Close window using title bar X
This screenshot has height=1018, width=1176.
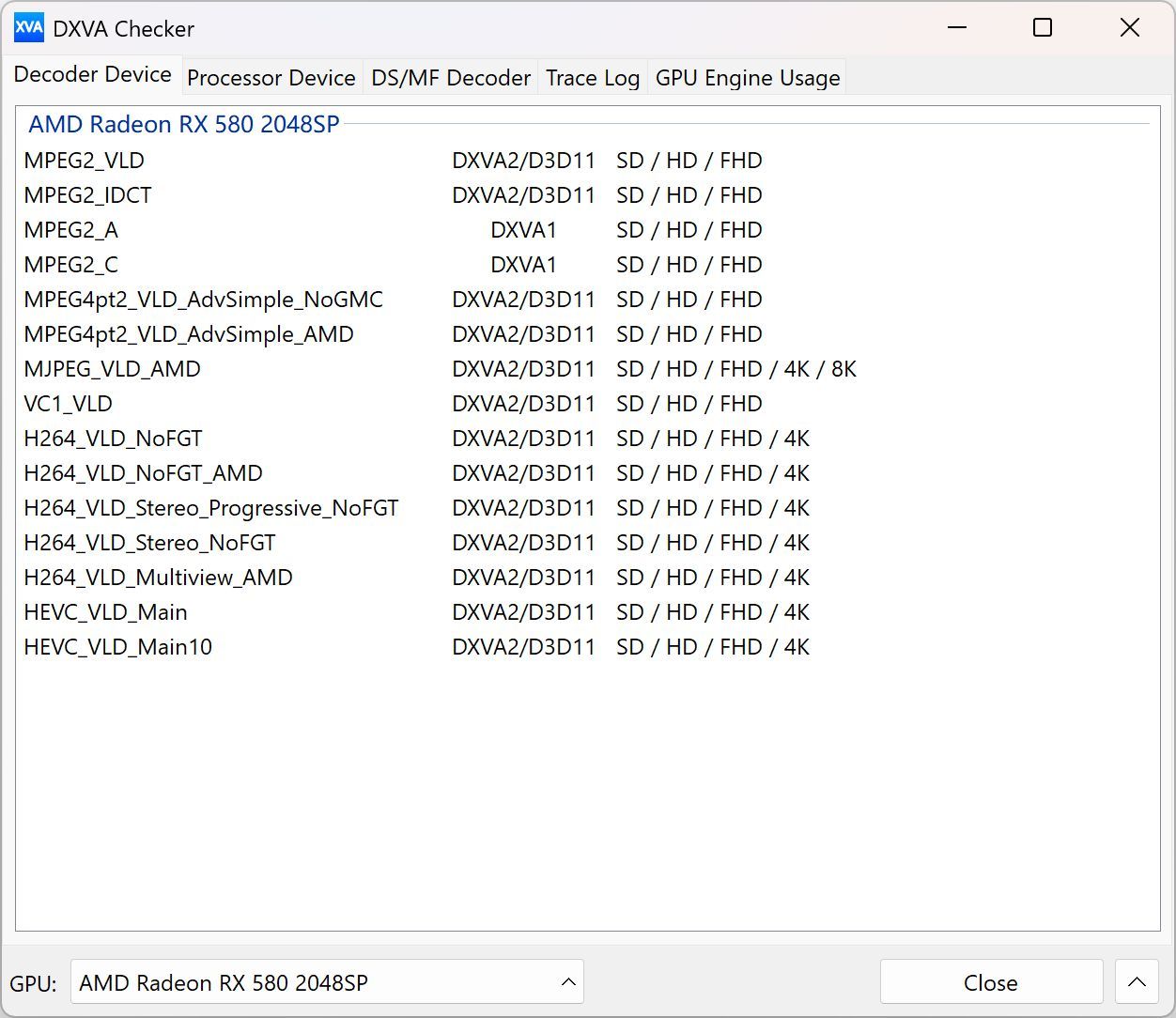click(x=1130, y=28)
